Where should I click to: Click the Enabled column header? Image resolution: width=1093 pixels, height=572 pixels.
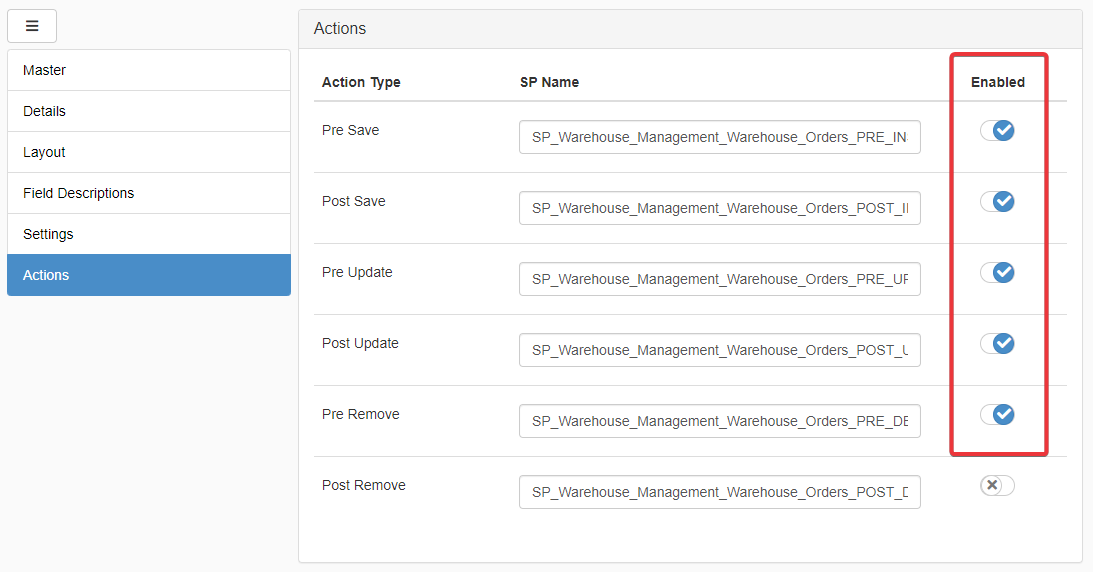(997, 82)
